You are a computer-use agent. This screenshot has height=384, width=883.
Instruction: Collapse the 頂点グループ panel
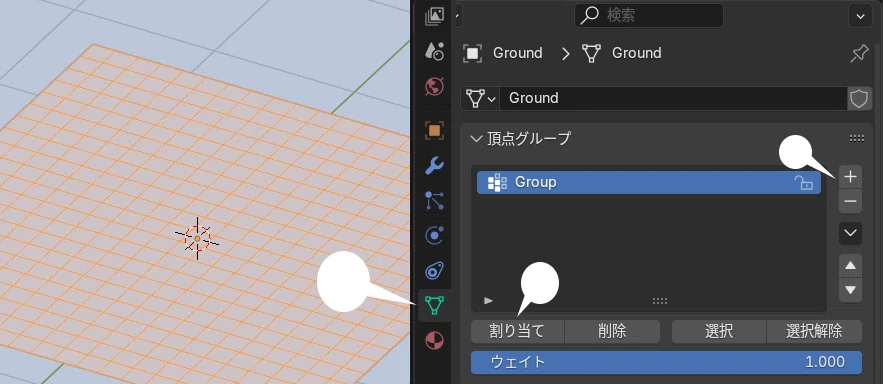click(476, 138)
